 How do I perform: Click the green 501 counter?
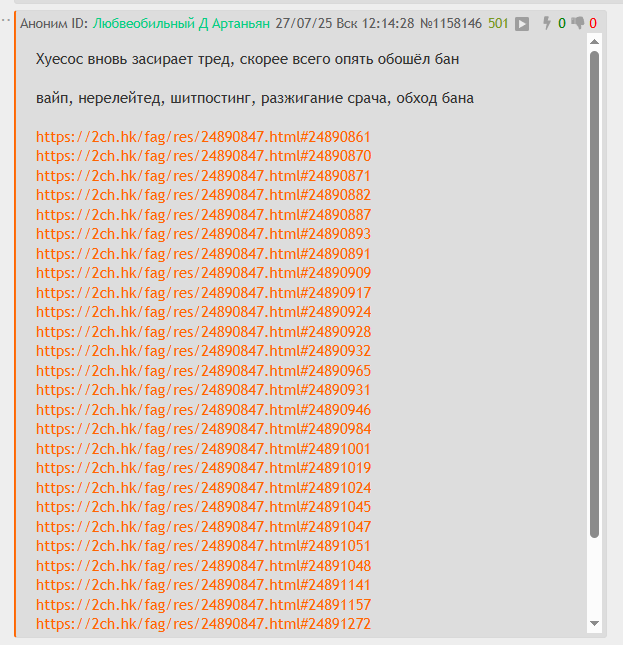[x=498, y=23]
